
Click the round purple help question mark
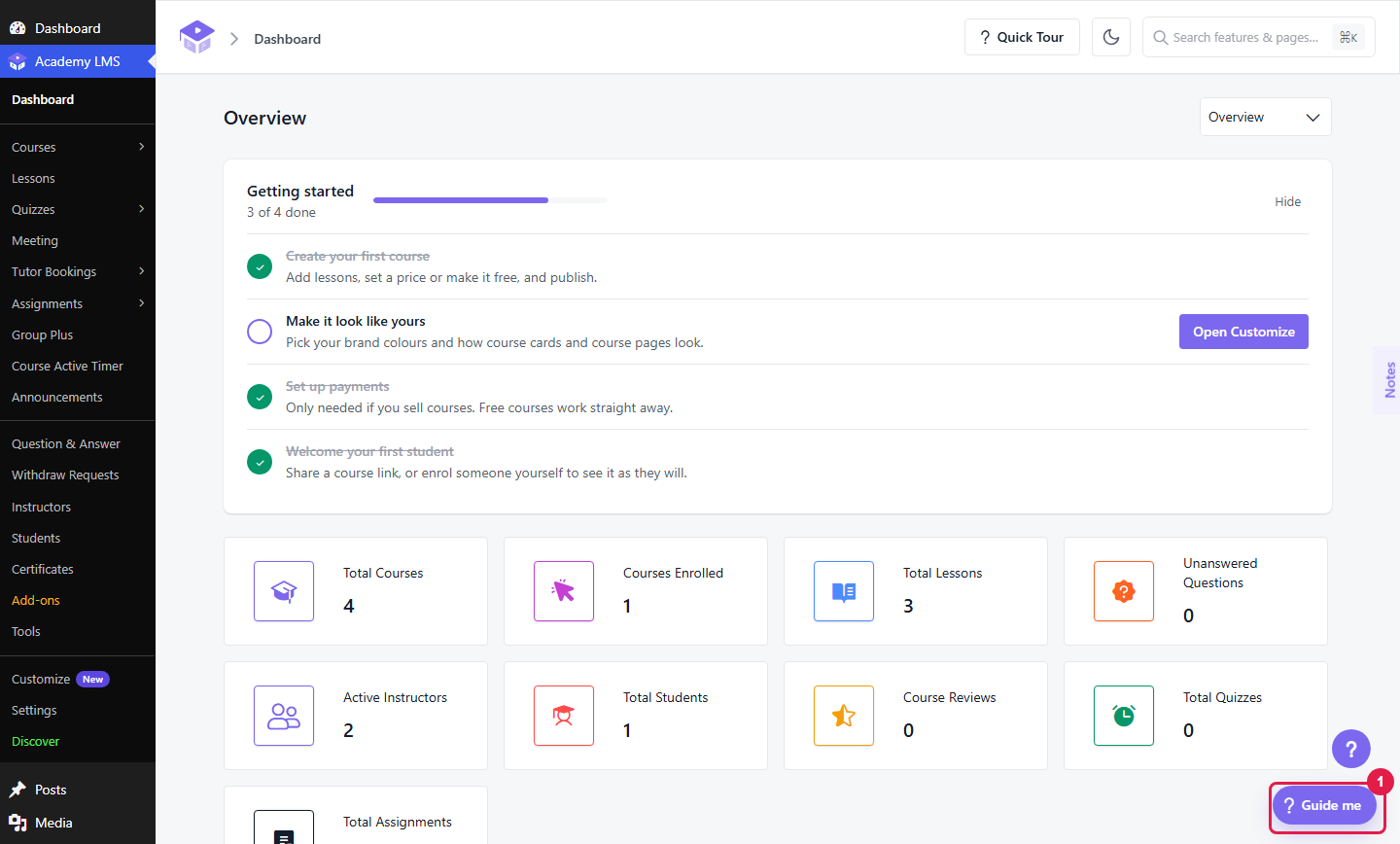[1351, 749]
